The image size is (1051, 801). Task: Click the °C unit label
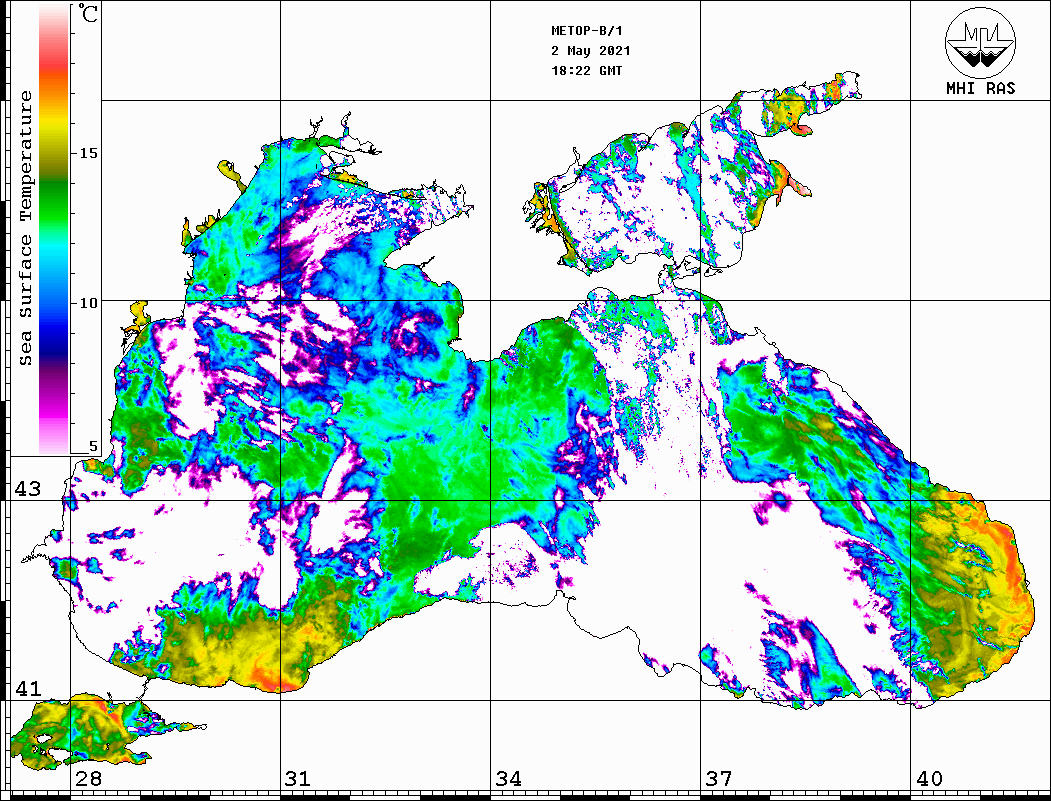87,13
